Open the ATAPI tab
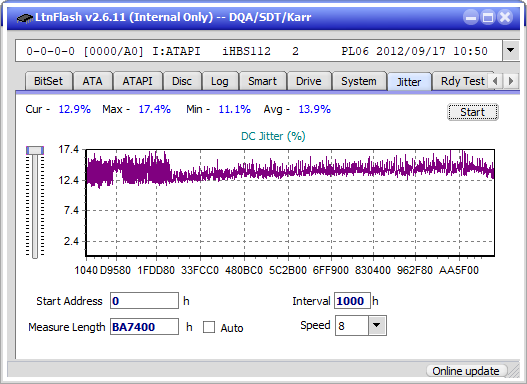This screenshot has width=527, height=384. 137,81
